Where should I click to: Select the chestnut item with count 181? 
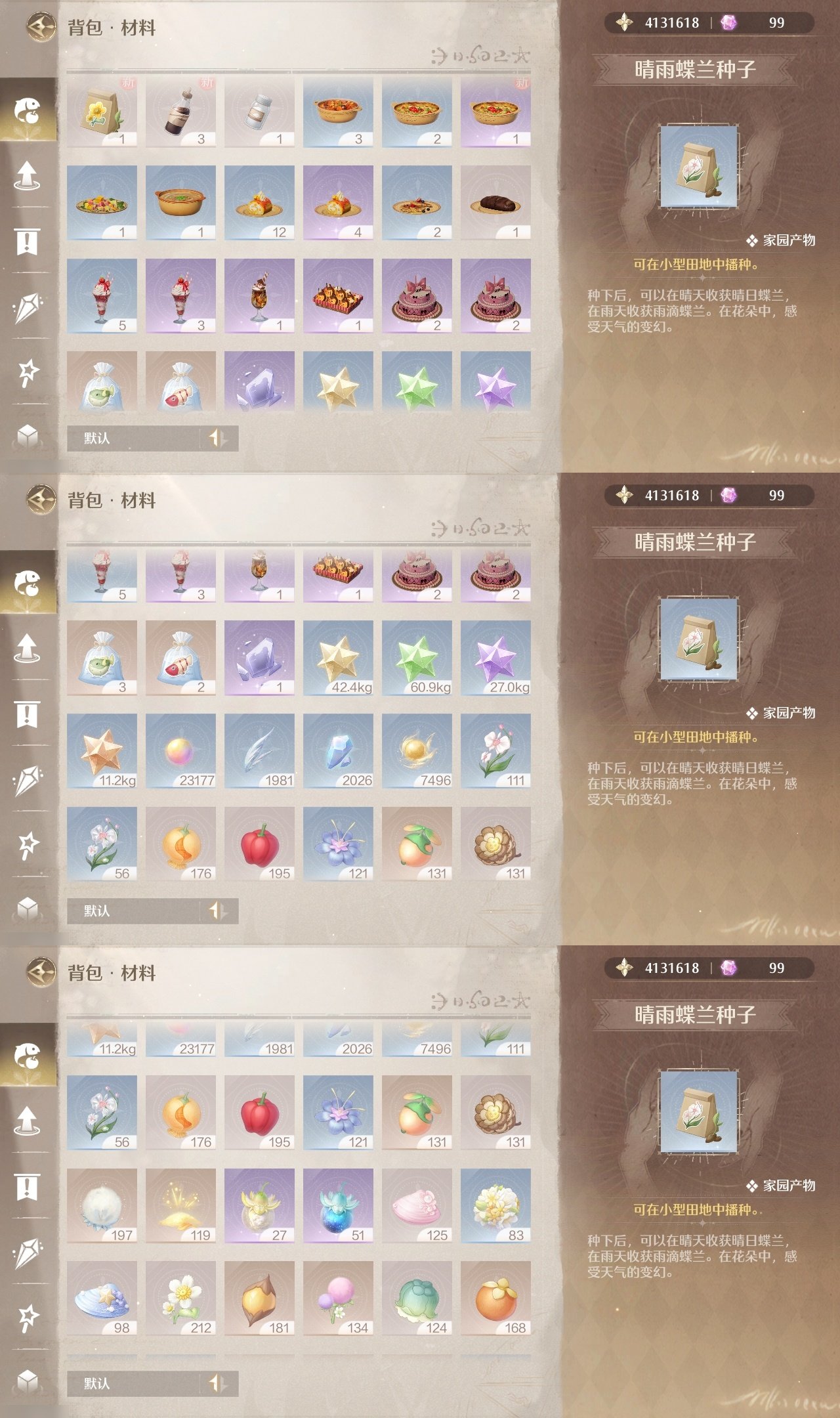tap(259, 1298)
